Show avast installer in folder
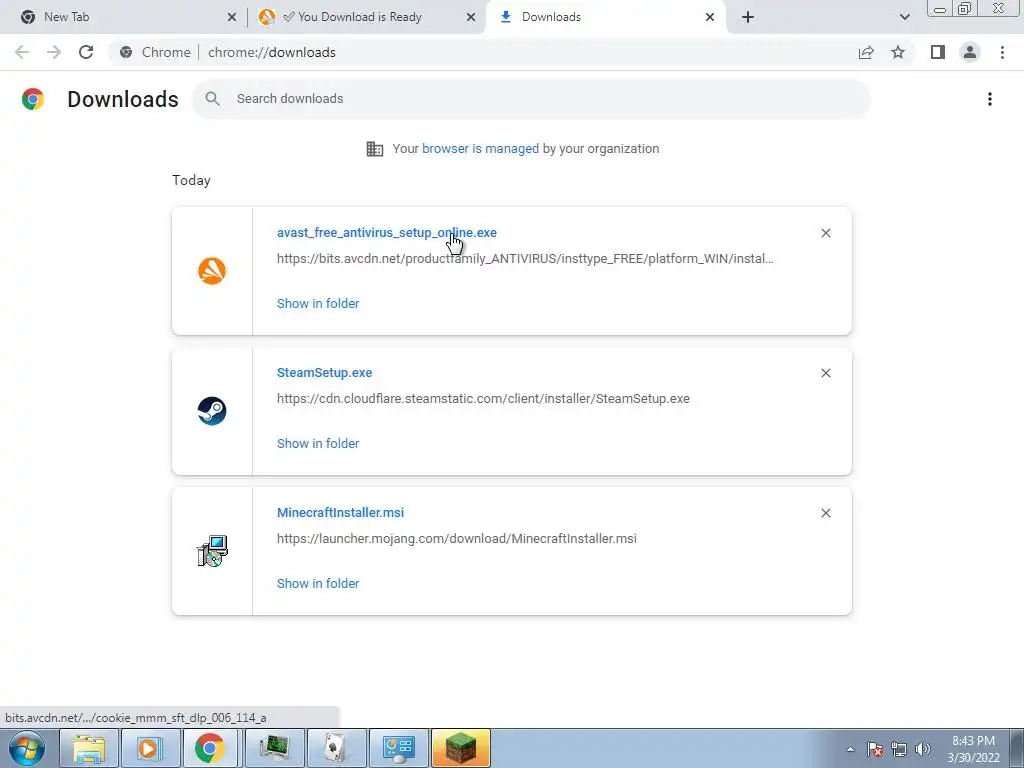The image size is (1024, 768). [x=318, y=304]
